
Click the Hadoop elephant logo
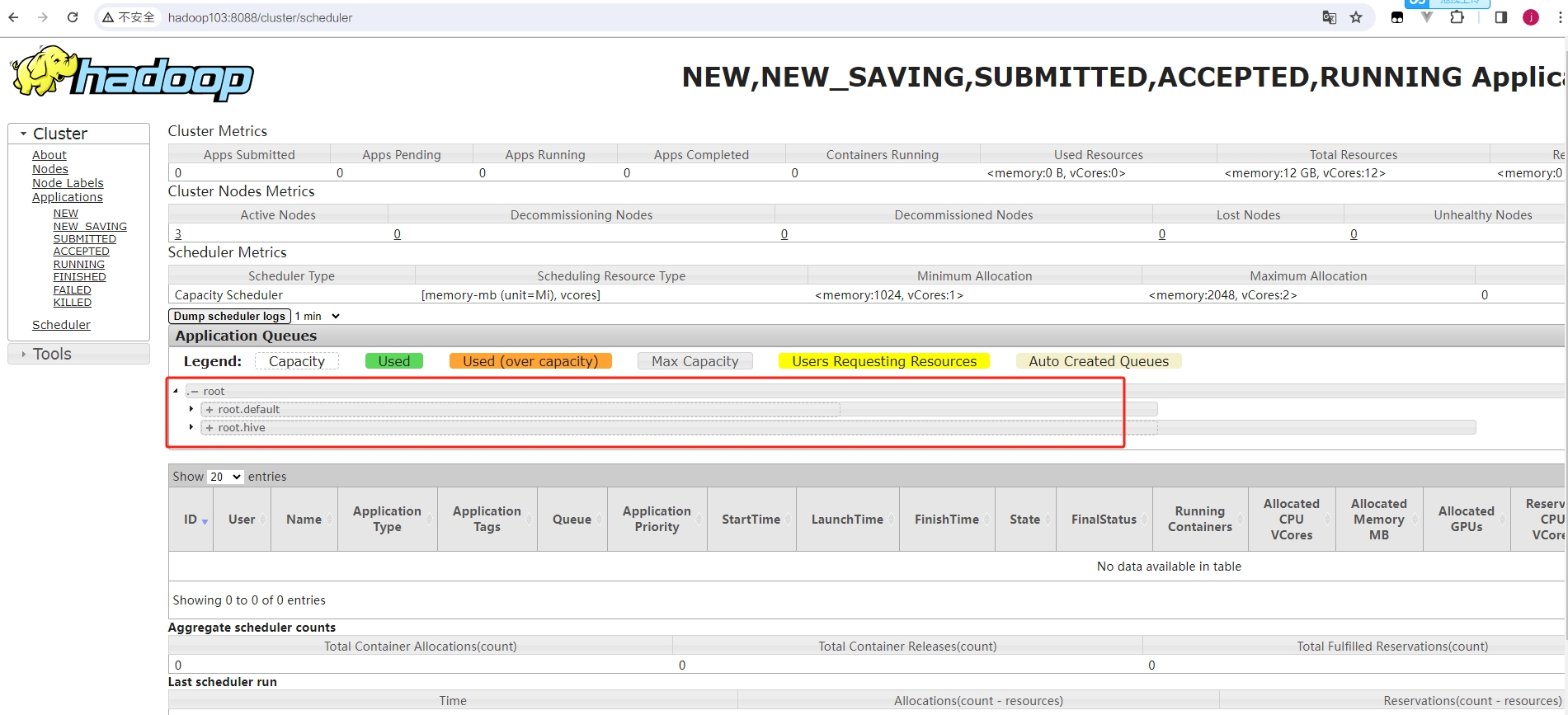click(x=132, y=75)
